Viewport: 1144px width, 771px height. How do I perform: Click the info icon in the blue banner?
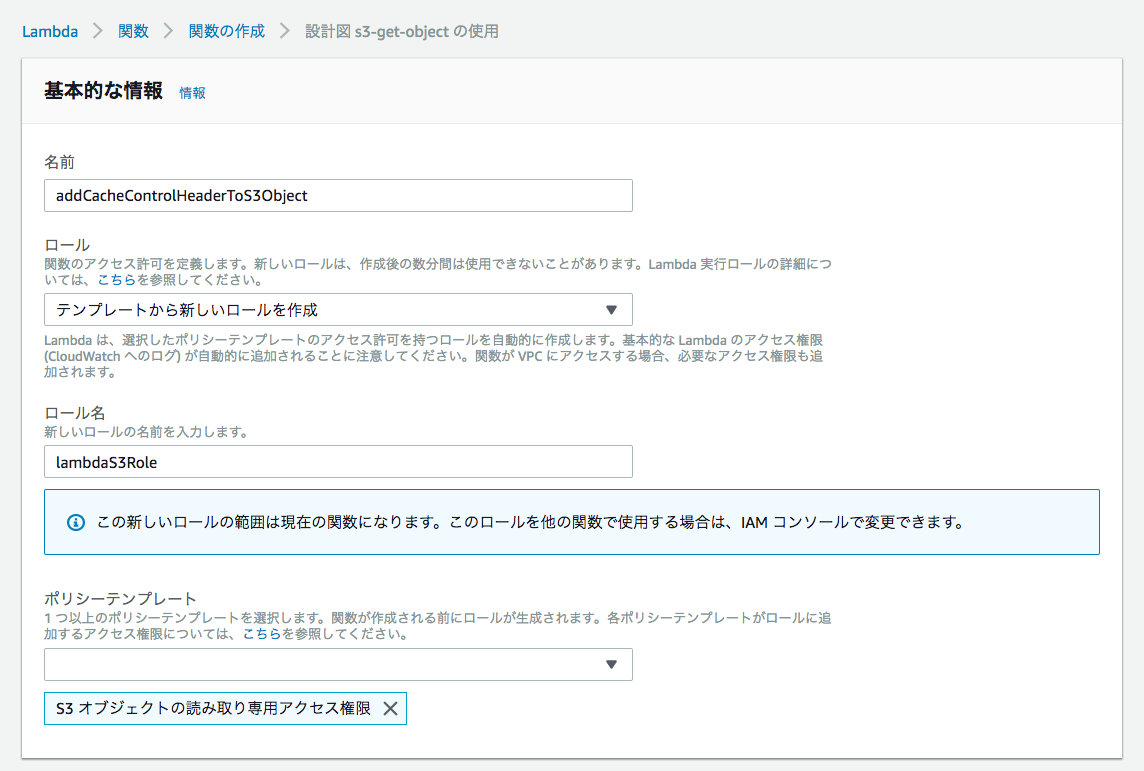click(75, 522)
